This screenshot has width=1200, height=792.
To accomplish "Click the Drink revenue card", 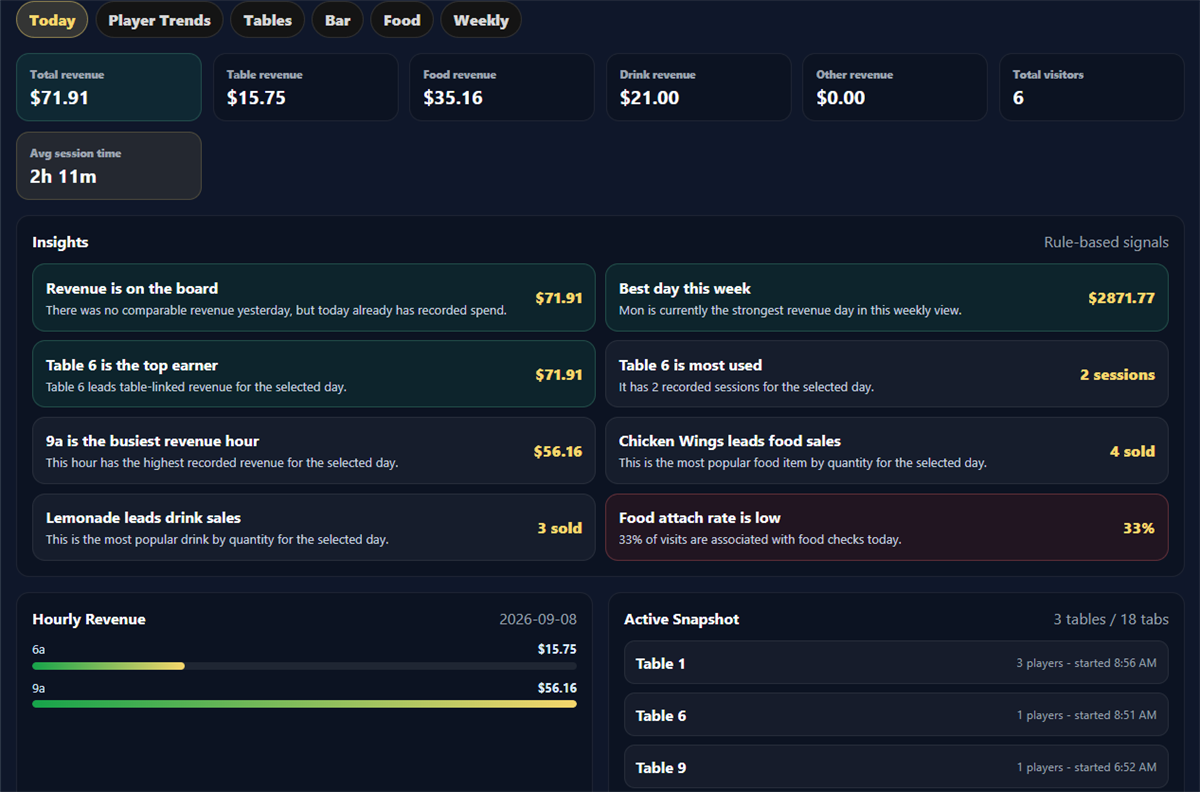I will [698, 87].
